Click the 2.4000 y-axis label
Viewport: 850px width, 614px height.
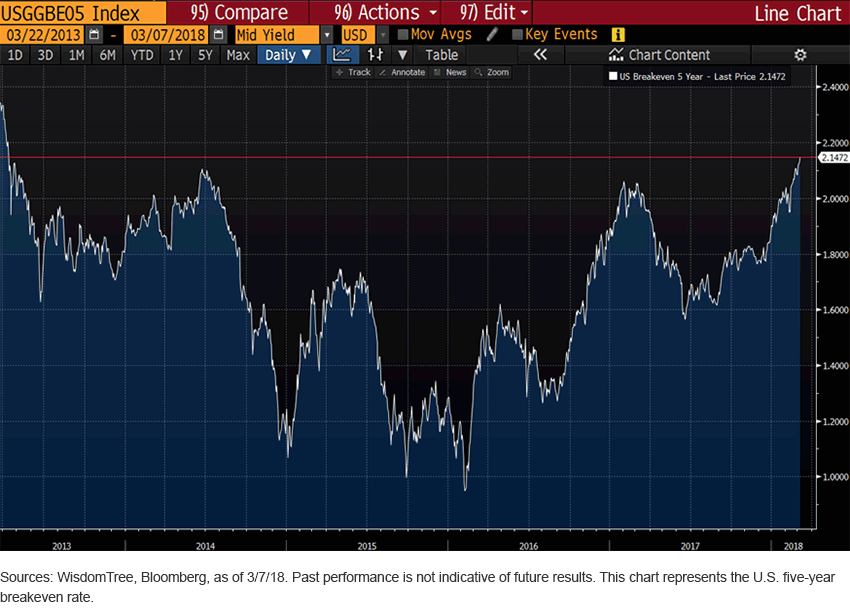coord(835,87)
